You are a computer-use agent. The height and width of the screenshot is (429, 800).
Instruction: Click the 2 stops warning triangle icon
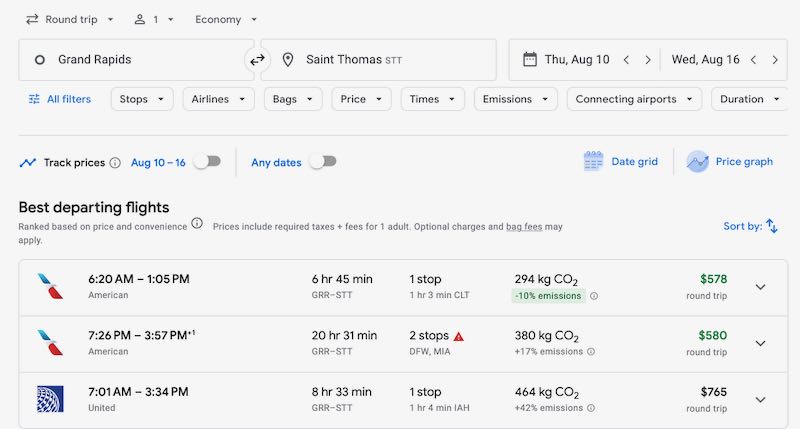[459, 336]
